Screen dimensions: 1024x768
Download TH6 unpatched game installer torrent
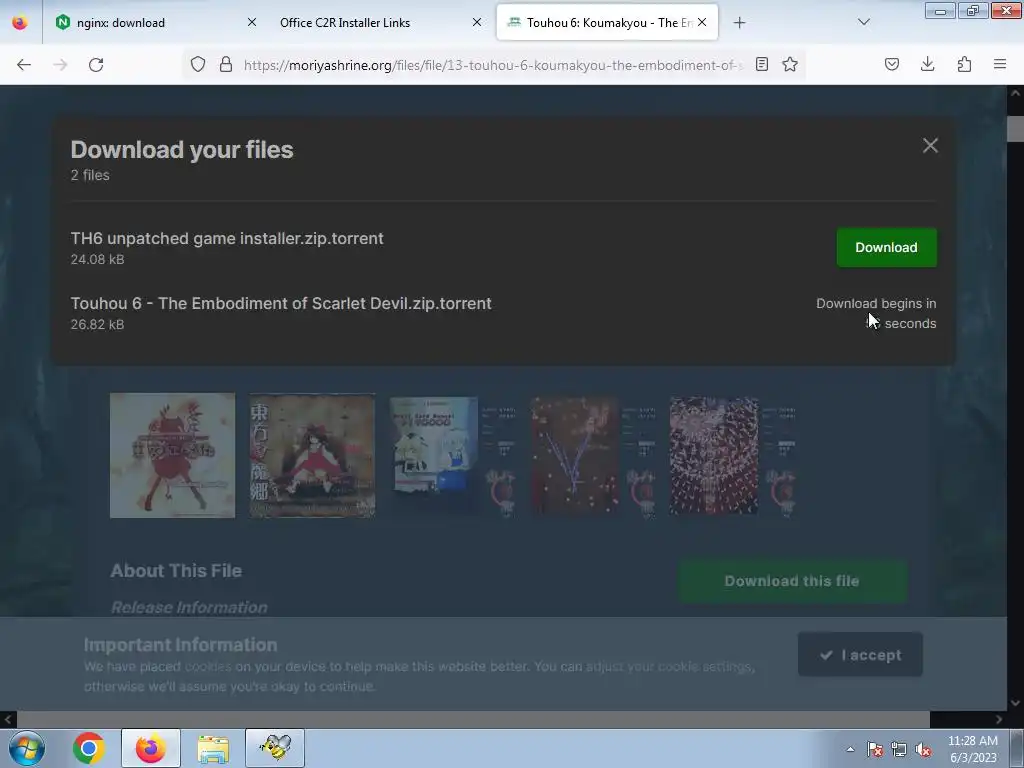point(886,248)
